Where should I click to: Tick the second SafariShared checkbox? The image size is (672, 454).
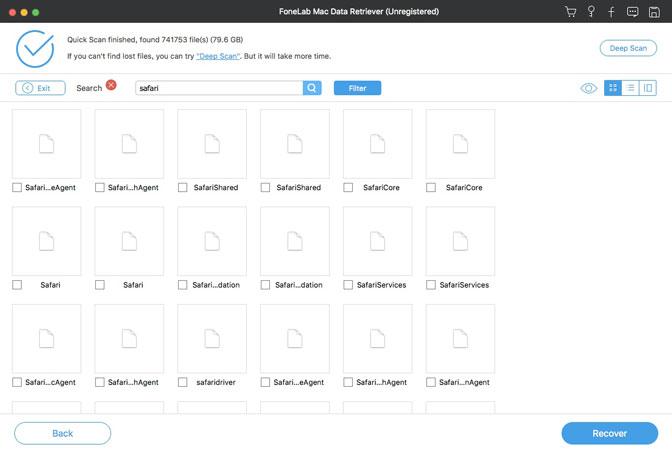coord(265,188)
